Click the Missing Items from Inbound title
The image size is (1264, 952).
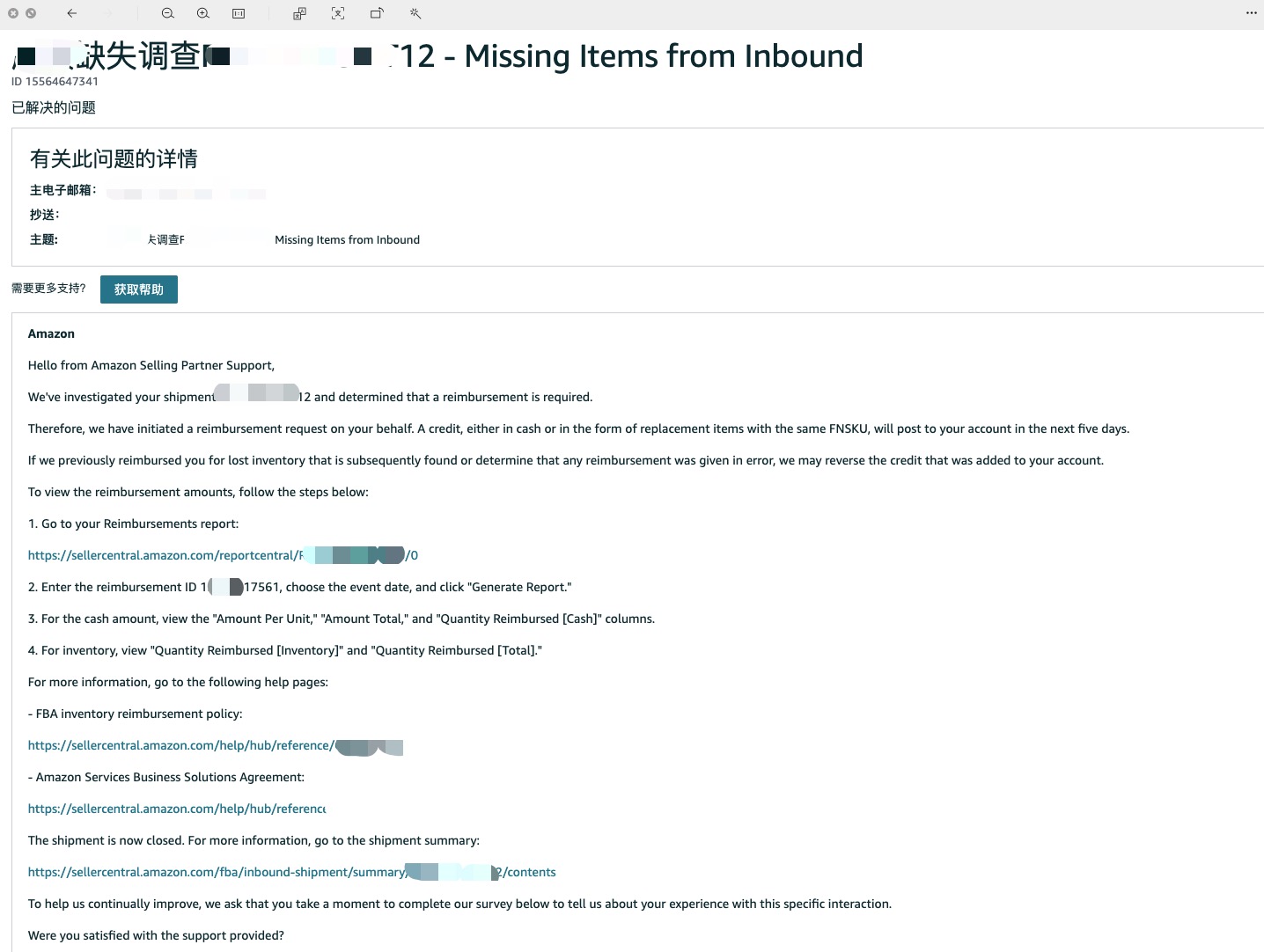(663, 56)
